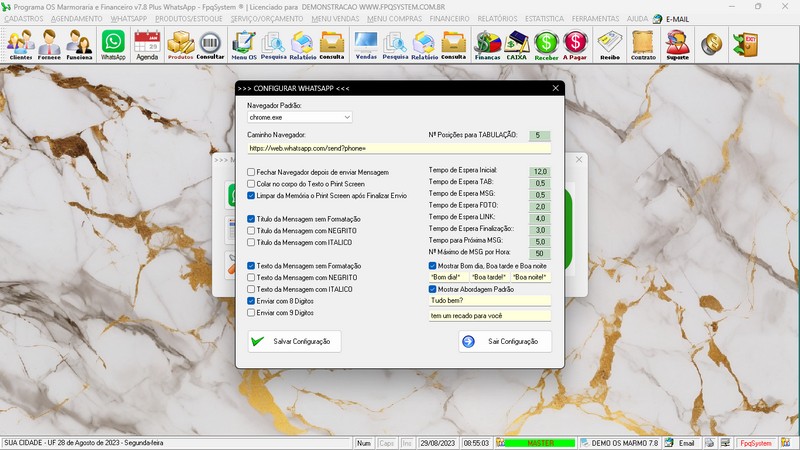The width and height of the screenshot is (800, 450).
Task: Click Relatório icon next to Menu OS Pesquisa
Action: tap(303, 45)
